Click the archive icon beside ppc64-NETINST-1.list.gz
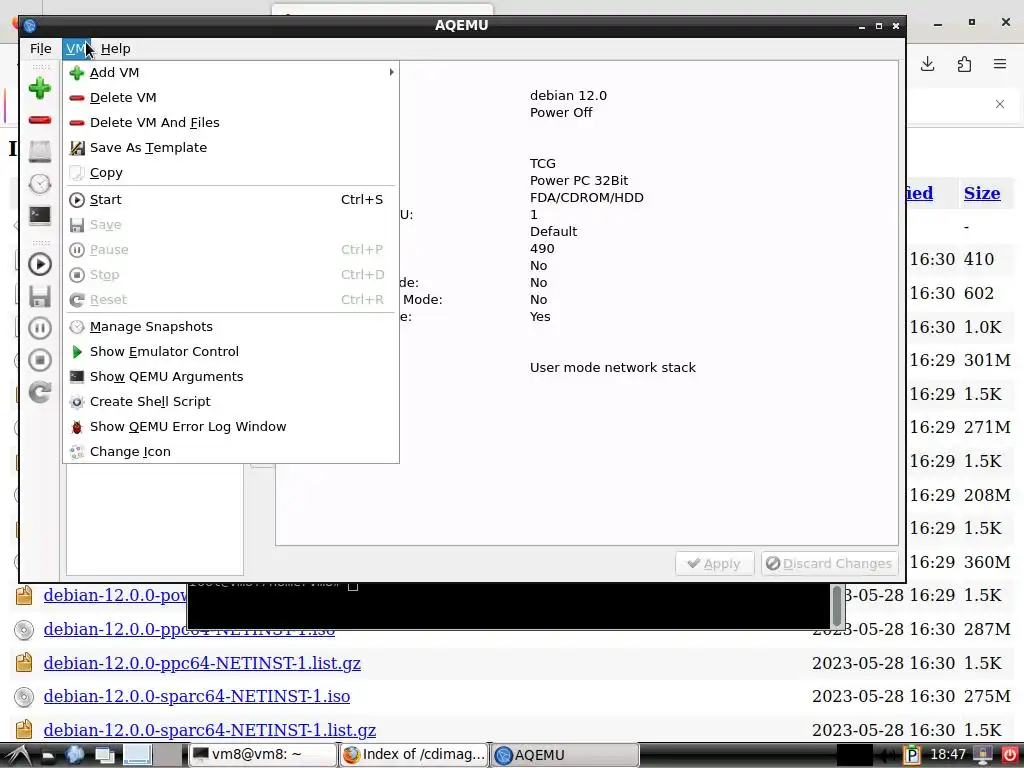 pos(24,663)
